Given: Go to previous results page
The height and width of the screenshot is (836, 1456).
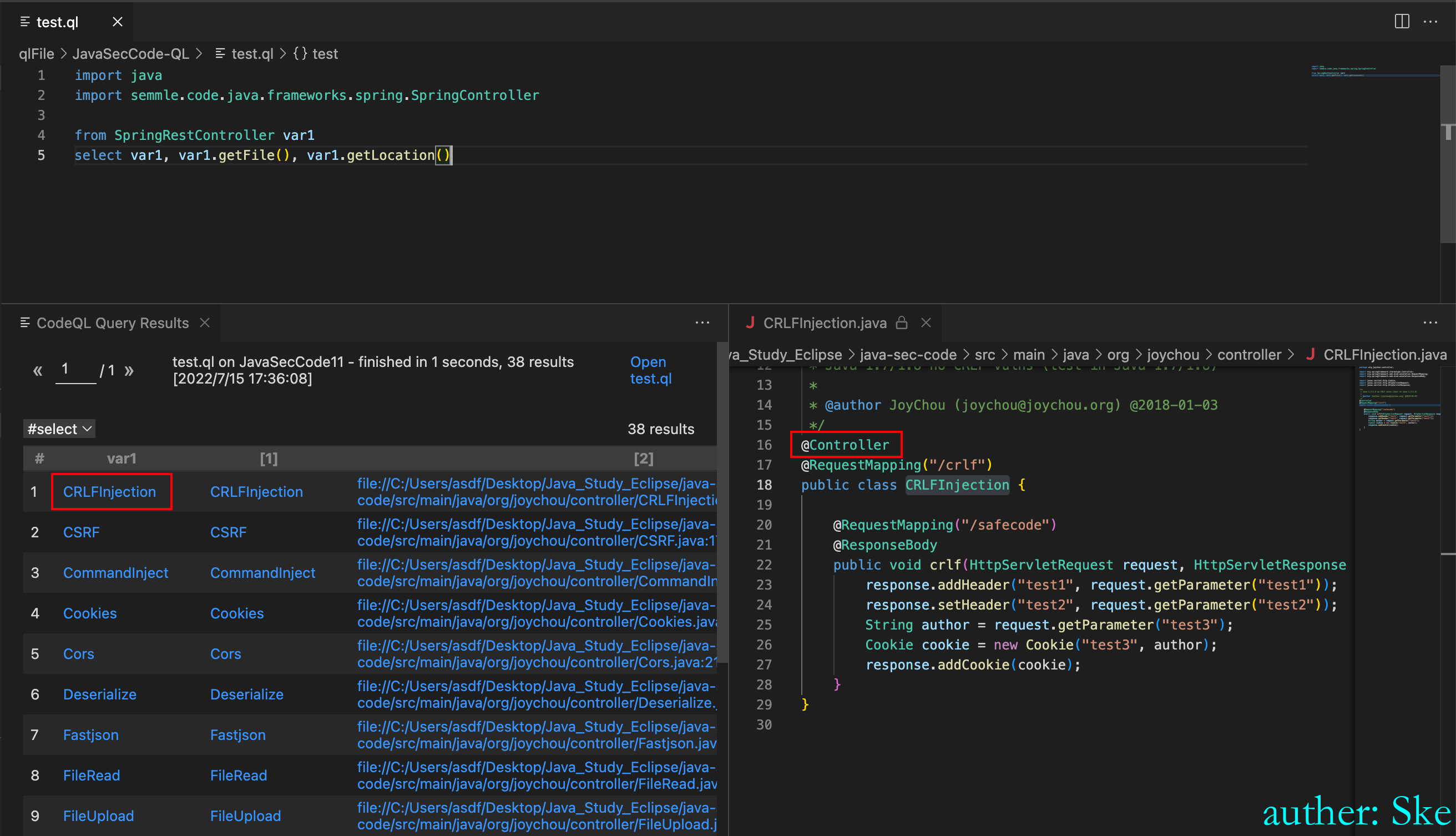Looking at the screenshot, I should [x=38, y=370].
